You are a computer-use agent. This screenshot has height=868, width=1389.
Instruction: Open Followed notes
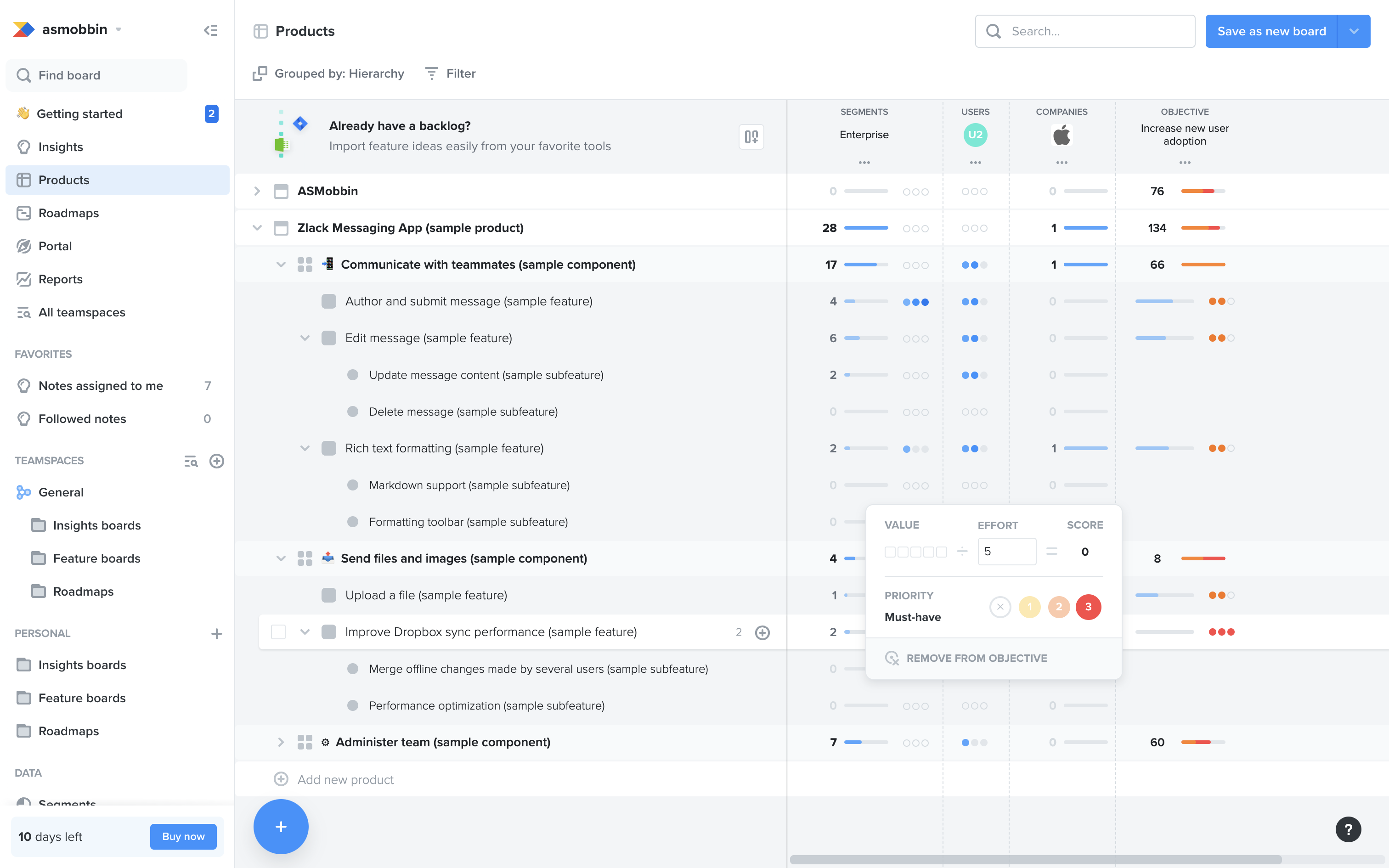[117, 419]
